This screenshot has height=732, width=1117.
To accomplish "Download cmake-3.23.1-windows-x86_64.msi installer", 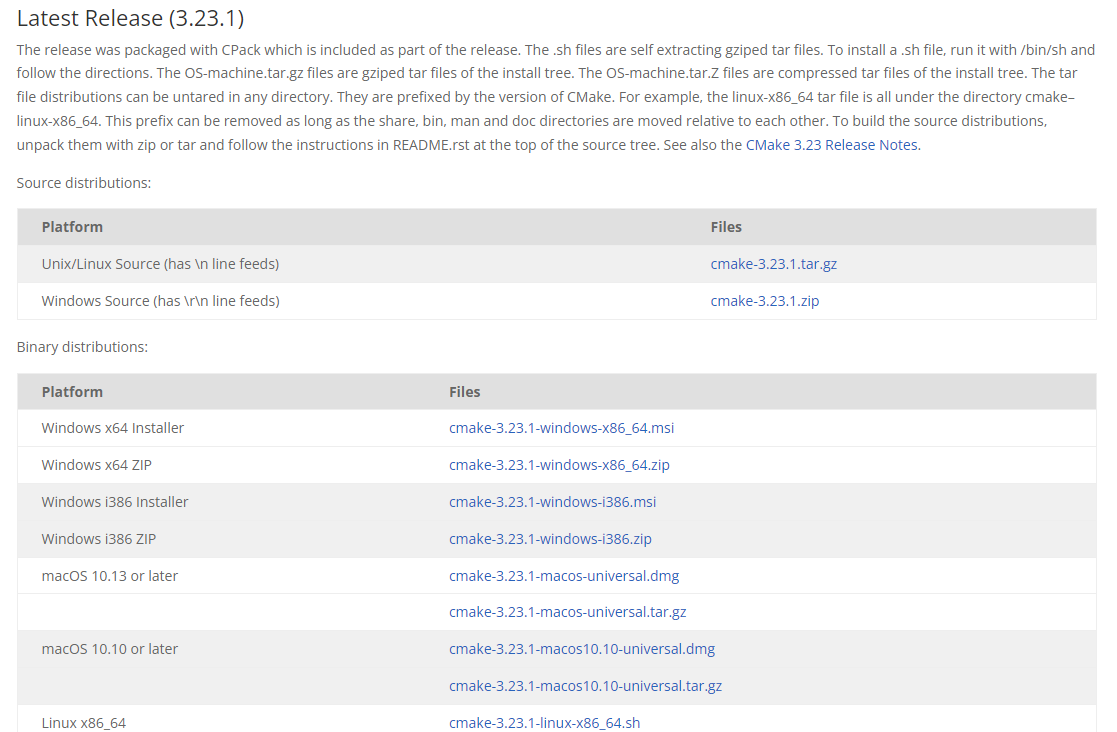I will pos(561,428).
